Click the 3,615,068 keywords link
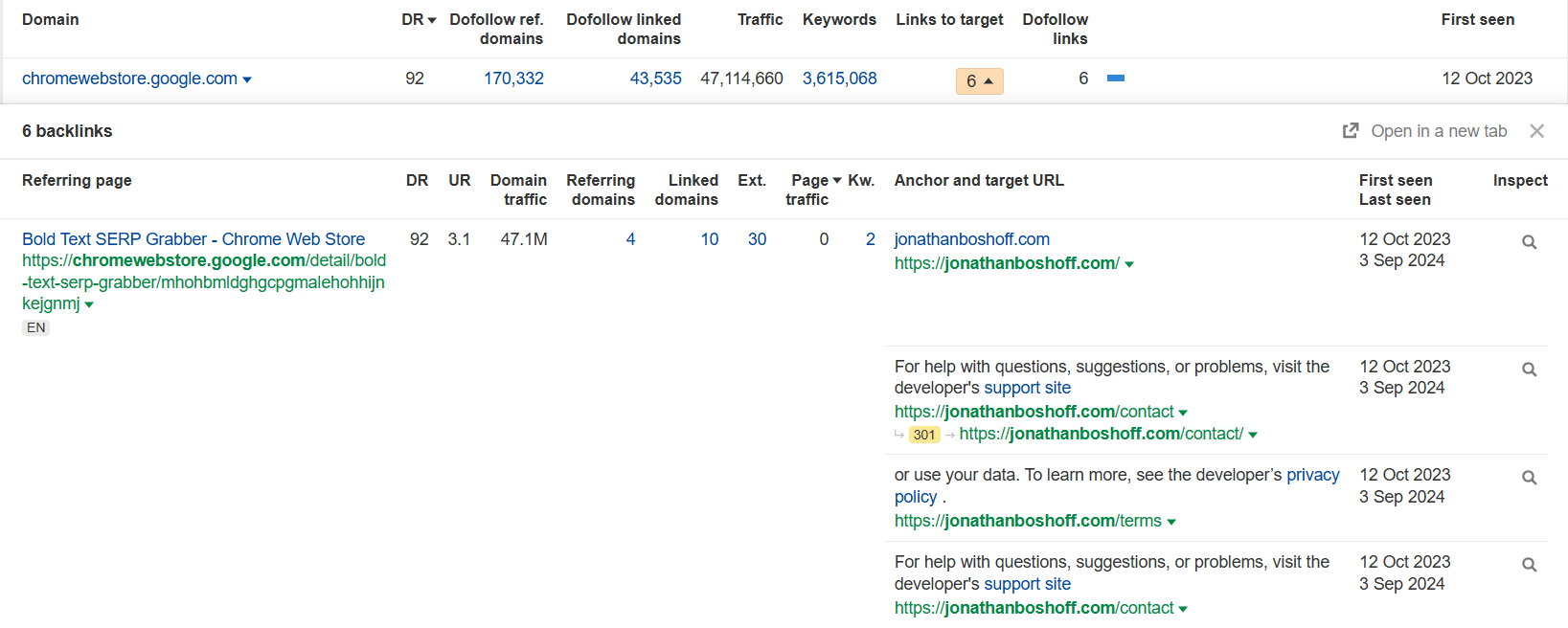This screenshot has height=628, width=1568. (x=839, y=78)
